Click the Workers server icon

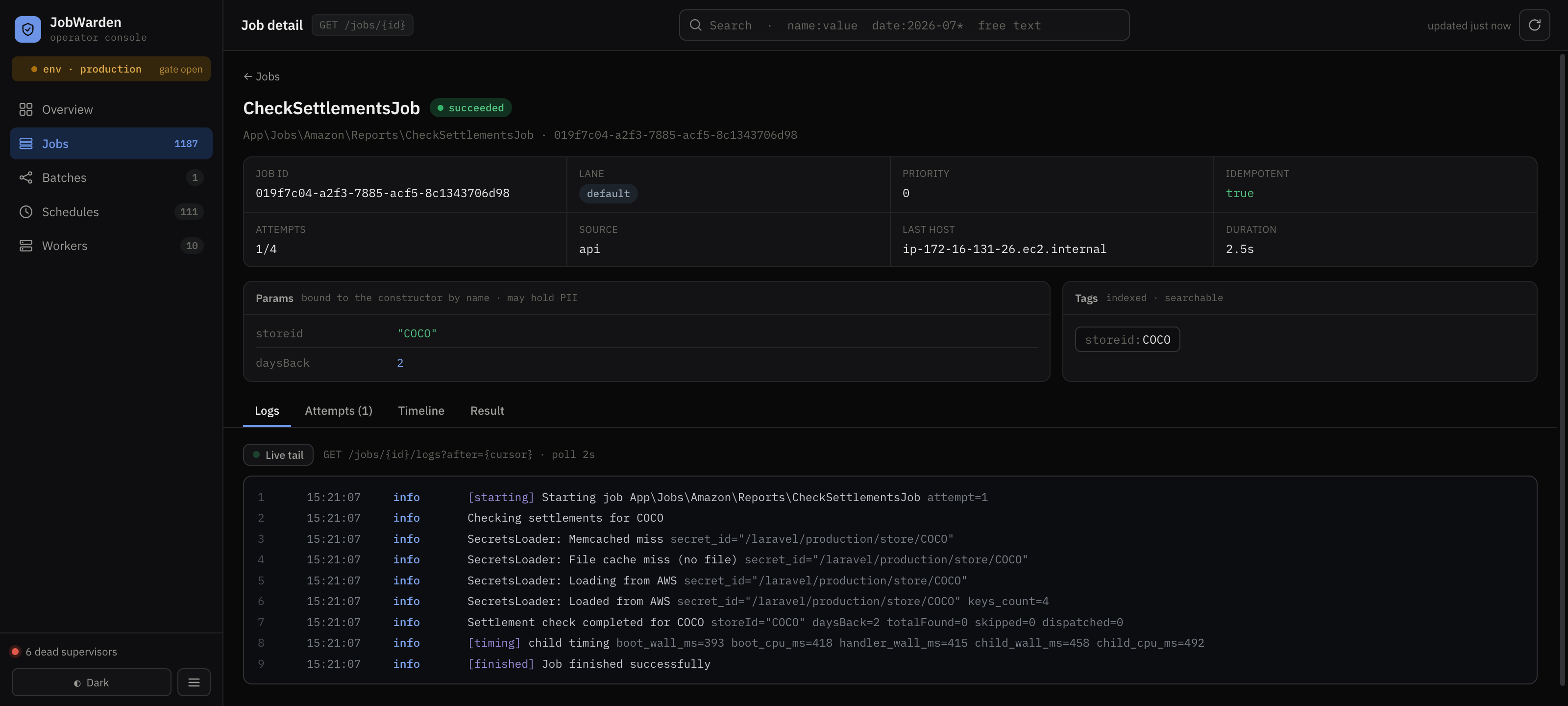[x=25, y=246]
